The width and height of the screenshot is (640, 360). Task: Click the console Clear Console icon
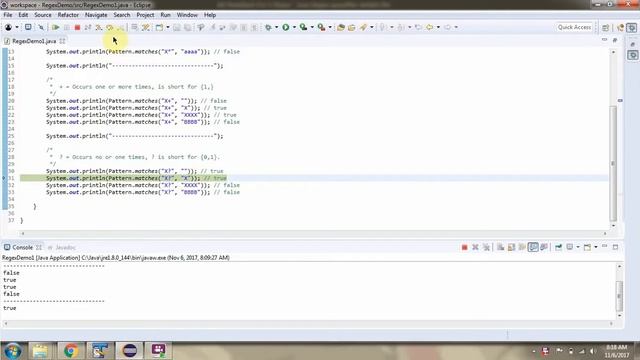pyautogui.click(x=500, y=247)
